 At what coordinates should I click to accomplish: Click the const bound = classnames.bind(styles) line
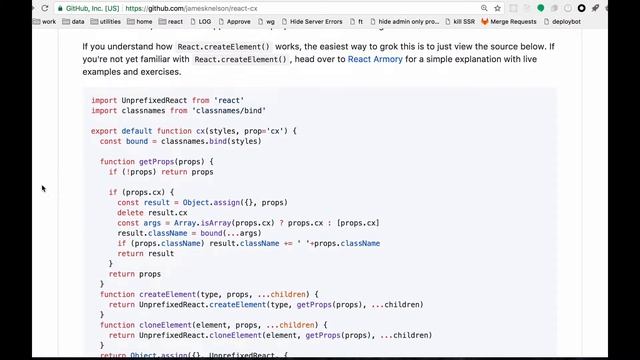coord(180,141)
